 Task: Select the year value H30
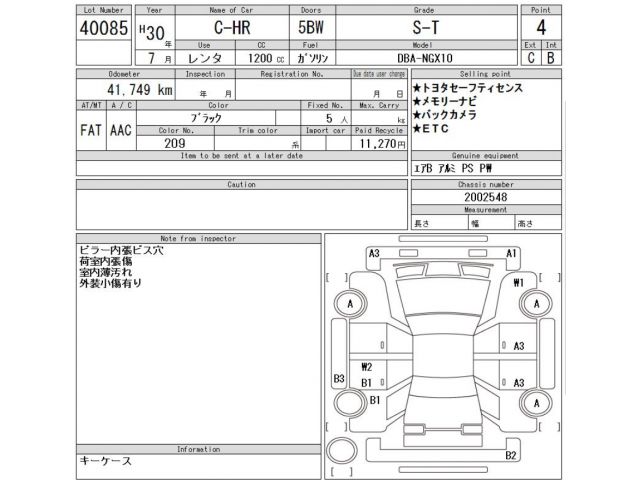pos(152,33)
